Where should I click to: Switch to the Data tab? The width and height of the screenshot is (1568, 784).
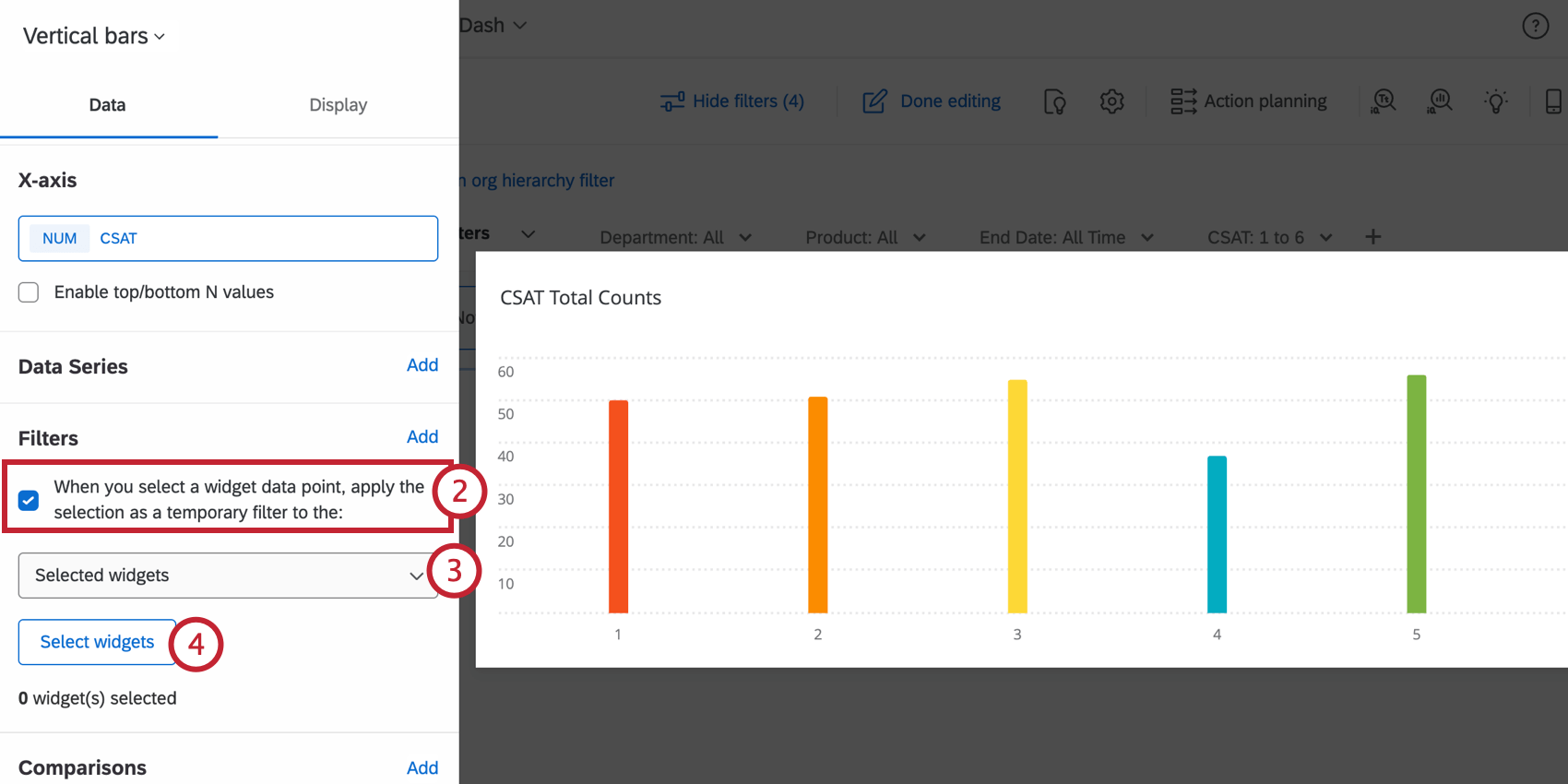click(x=108, y=105)
